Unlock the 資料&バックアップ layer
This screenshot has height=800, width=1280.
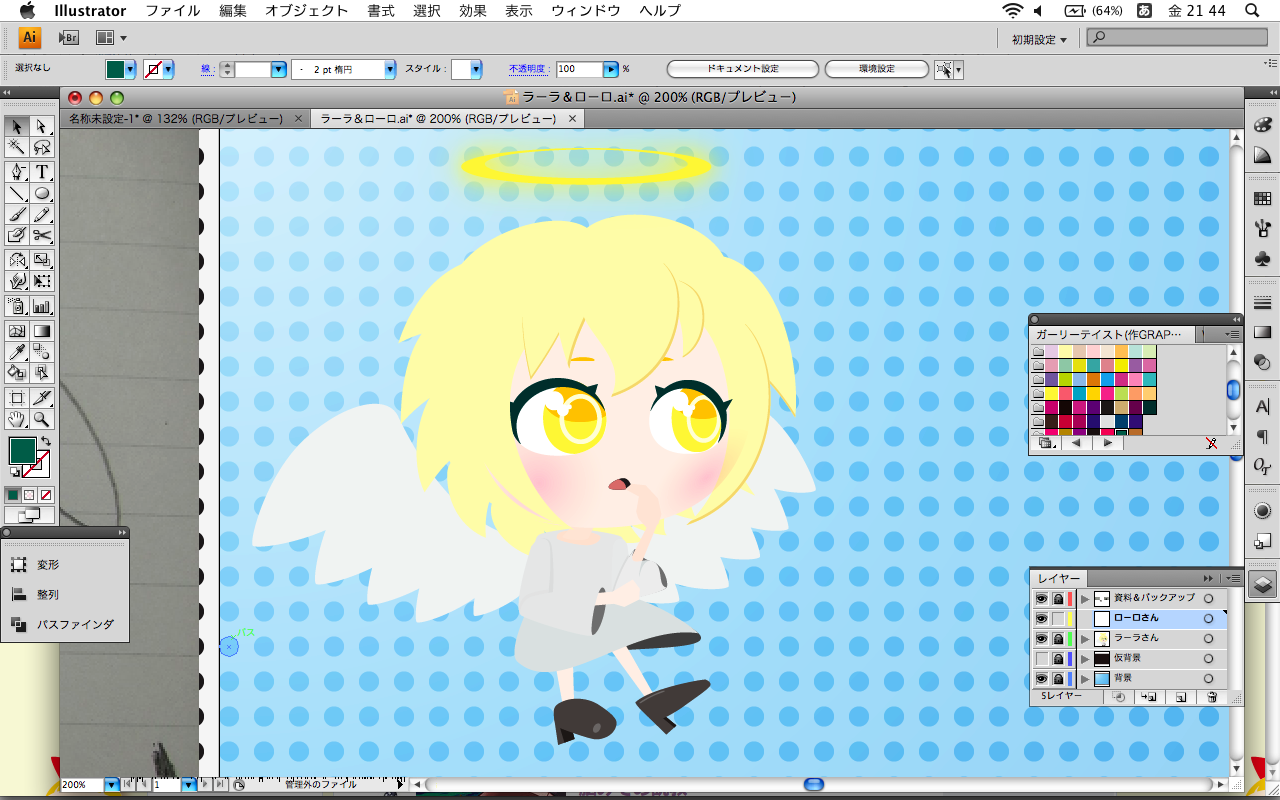pyautogui.click(x=1058, y=598)
